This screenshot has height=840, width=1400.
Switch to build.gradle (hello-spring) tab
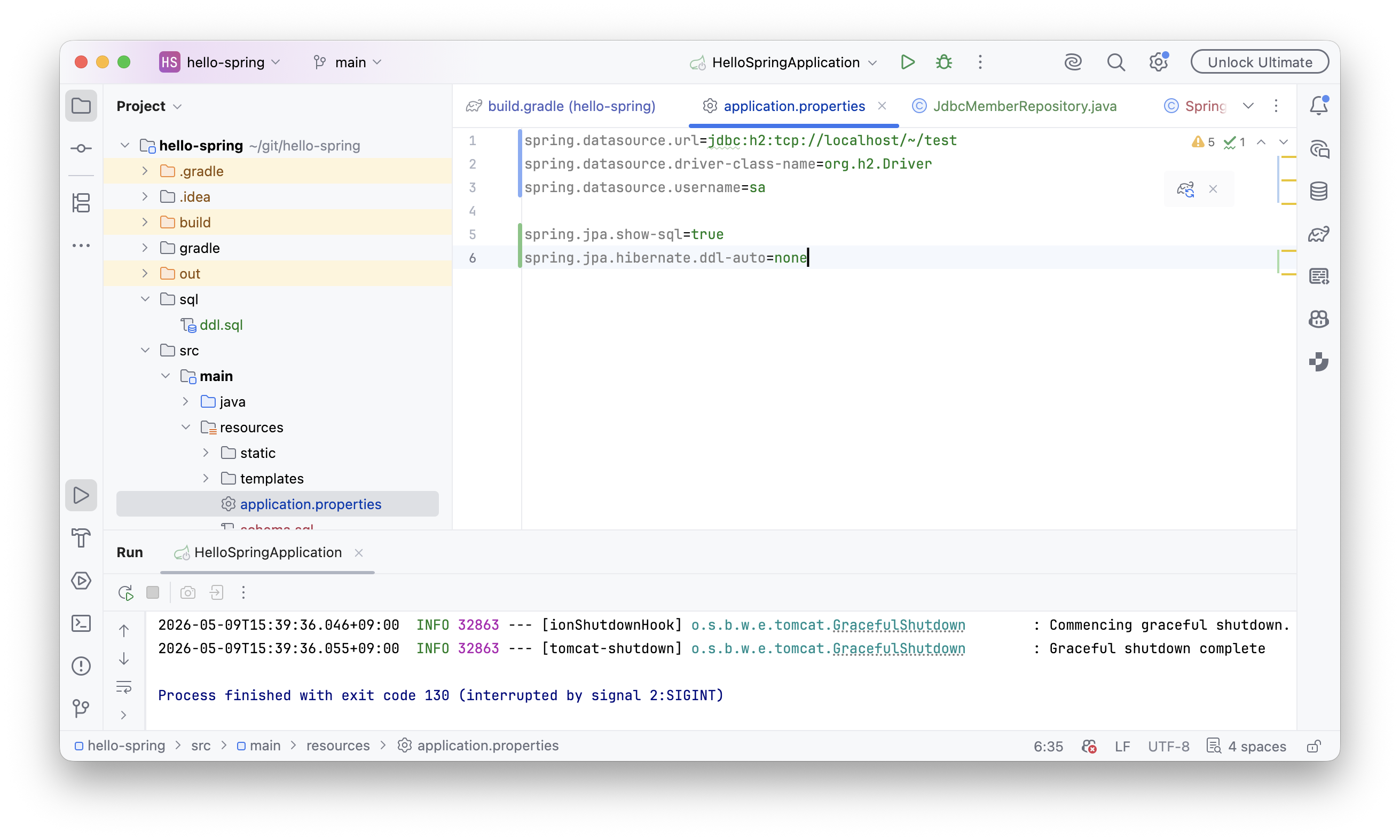point(561,106)
